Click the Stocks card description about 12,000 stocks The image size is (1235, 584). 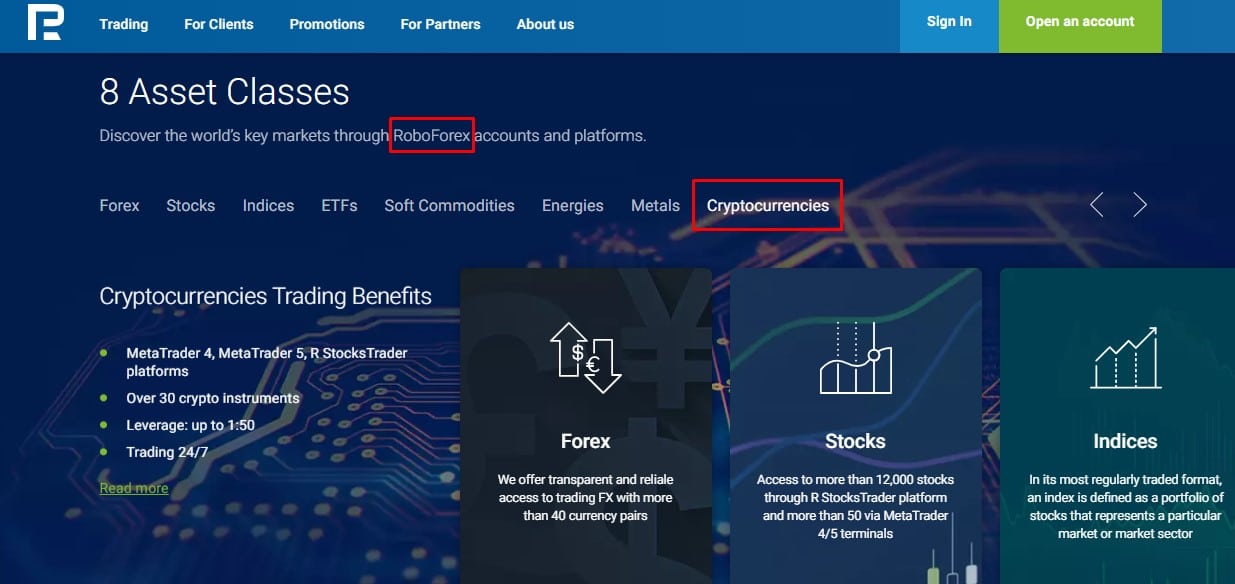coord(855,507)
